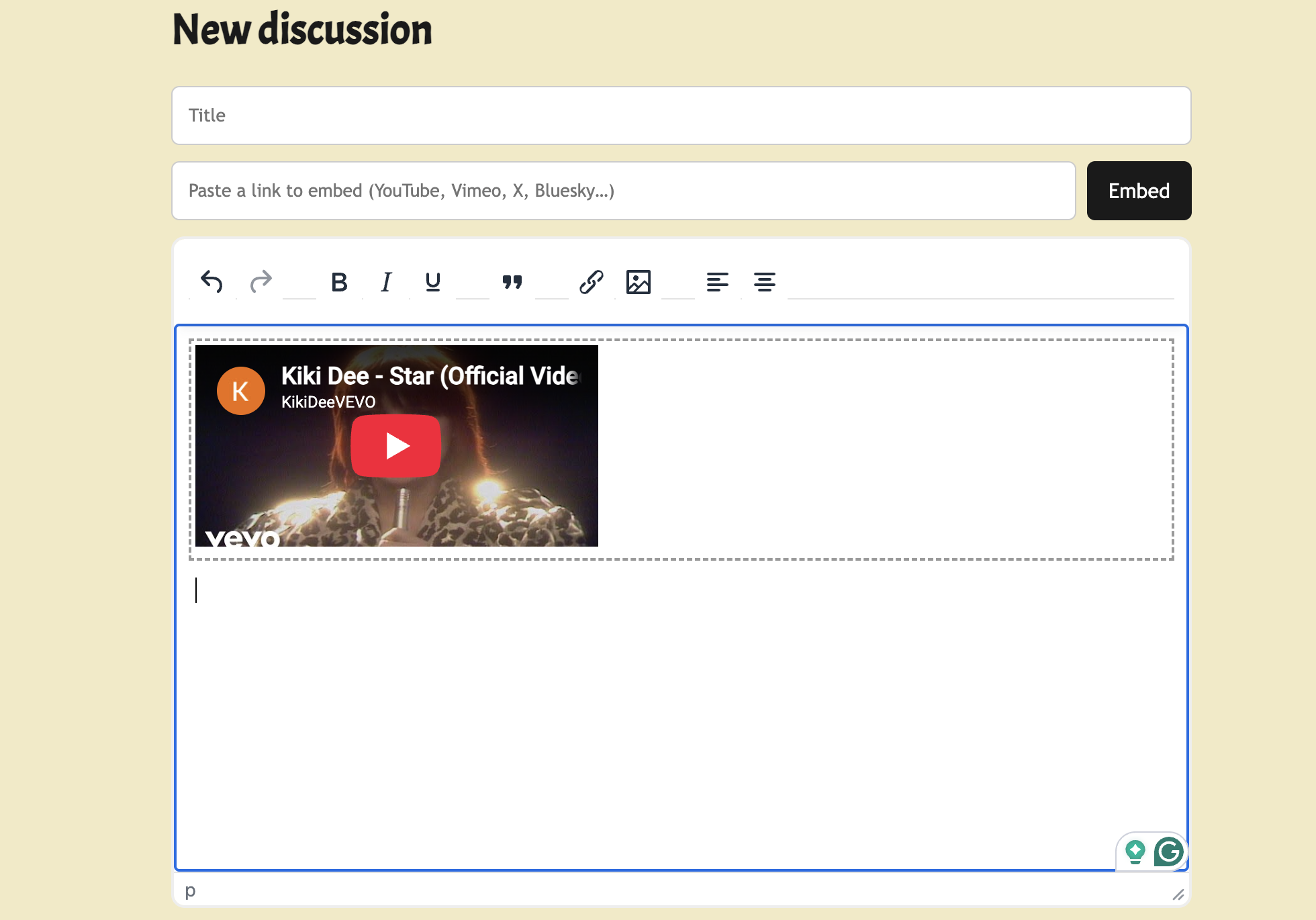Viewport: 1316px width, 920px height.
Task: Click the editor resize handle
Action: (1178, 894)
